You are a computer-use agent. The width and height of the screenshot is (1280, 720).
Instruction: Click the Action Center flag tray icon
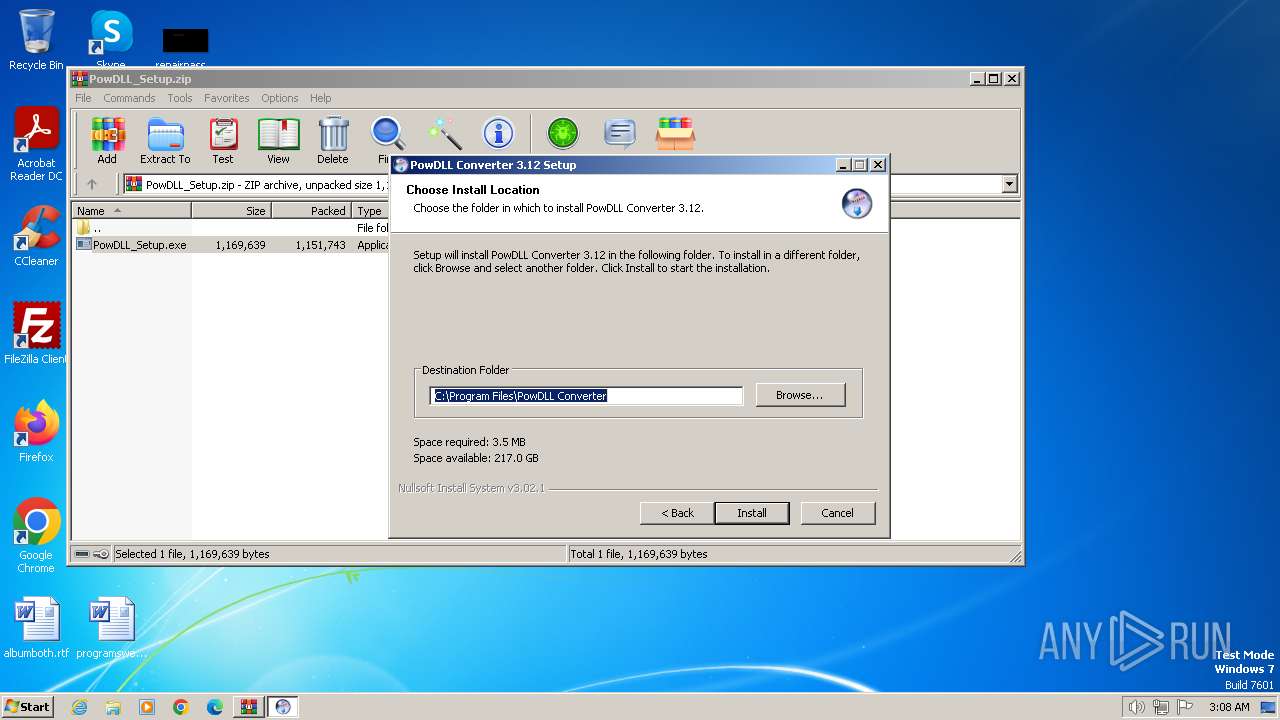(x=1185, y=707)
